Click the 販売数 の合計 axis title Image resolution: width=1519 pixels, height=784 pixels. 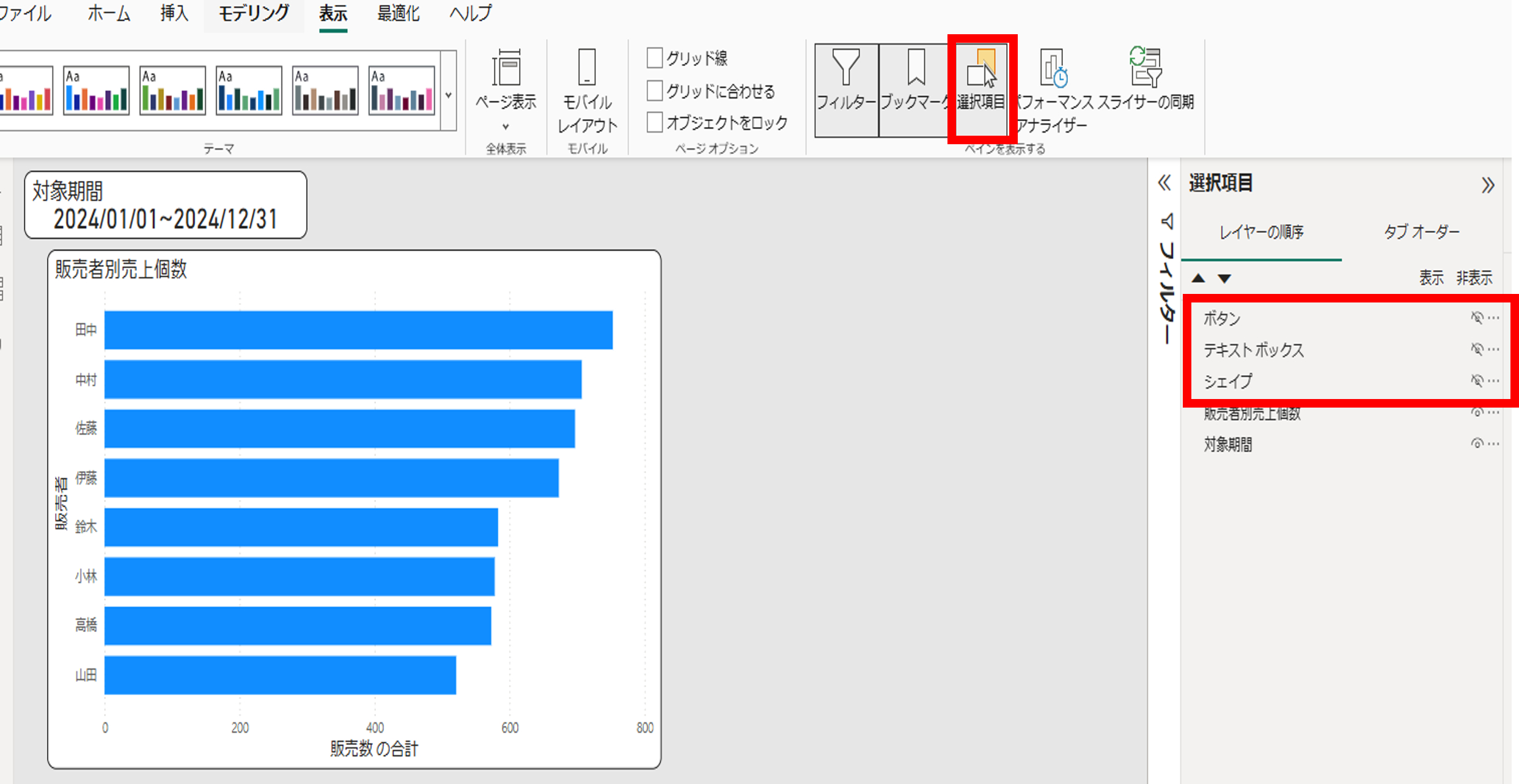(374, 749)
